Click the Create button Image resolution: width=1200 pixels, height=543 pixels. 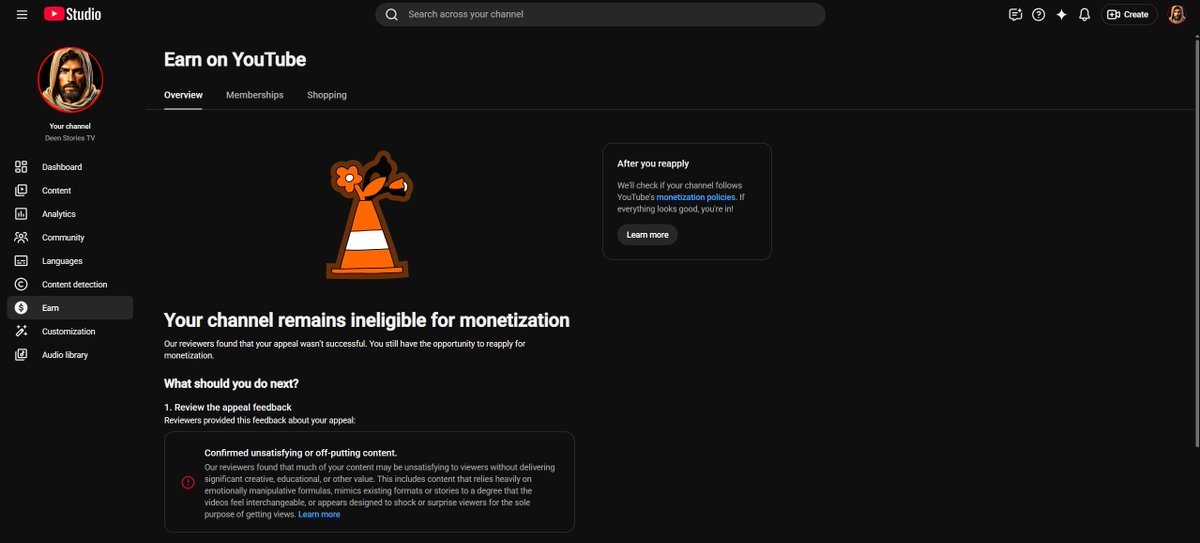pyautogui.click(x=1129, y=14)
